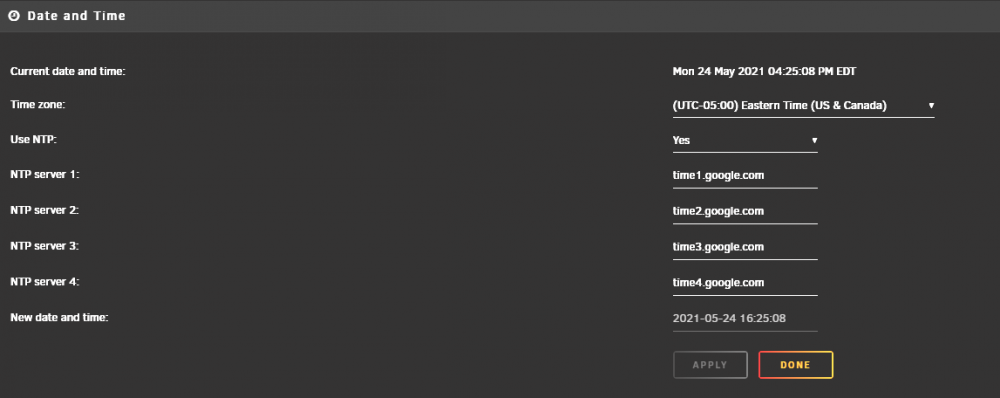Image resolution: width=1000 pixels, height=398 pixels.
Task: Click the NTP server 2 field time2.google.com
Action: [x=745, y=212]
